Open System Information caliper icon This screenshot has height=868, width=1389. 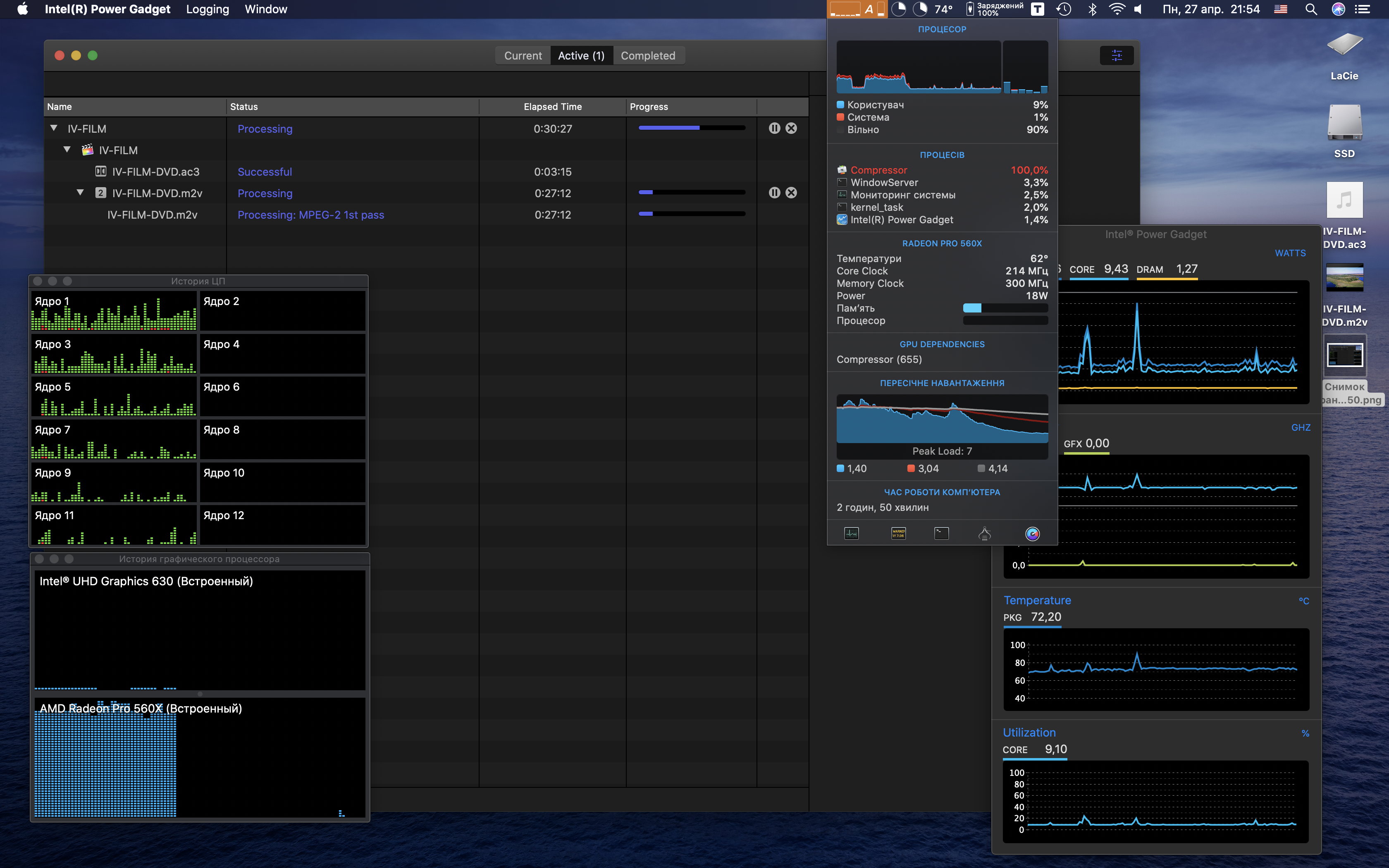point(984,534)
